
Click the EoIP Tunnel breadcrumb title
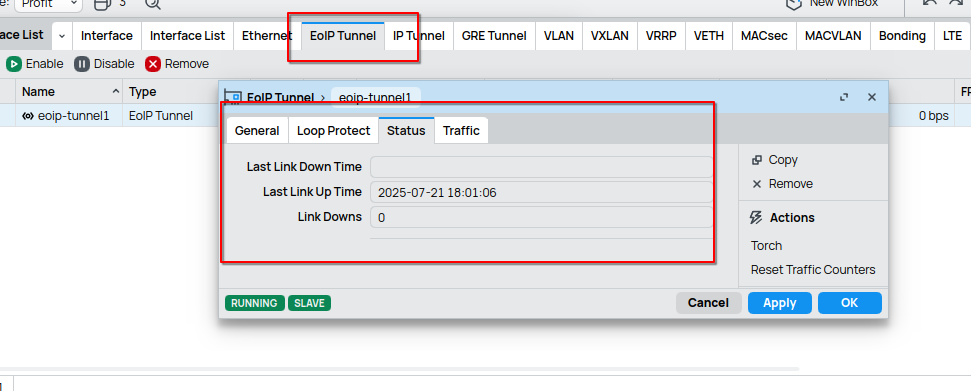(x=281, y=97)
